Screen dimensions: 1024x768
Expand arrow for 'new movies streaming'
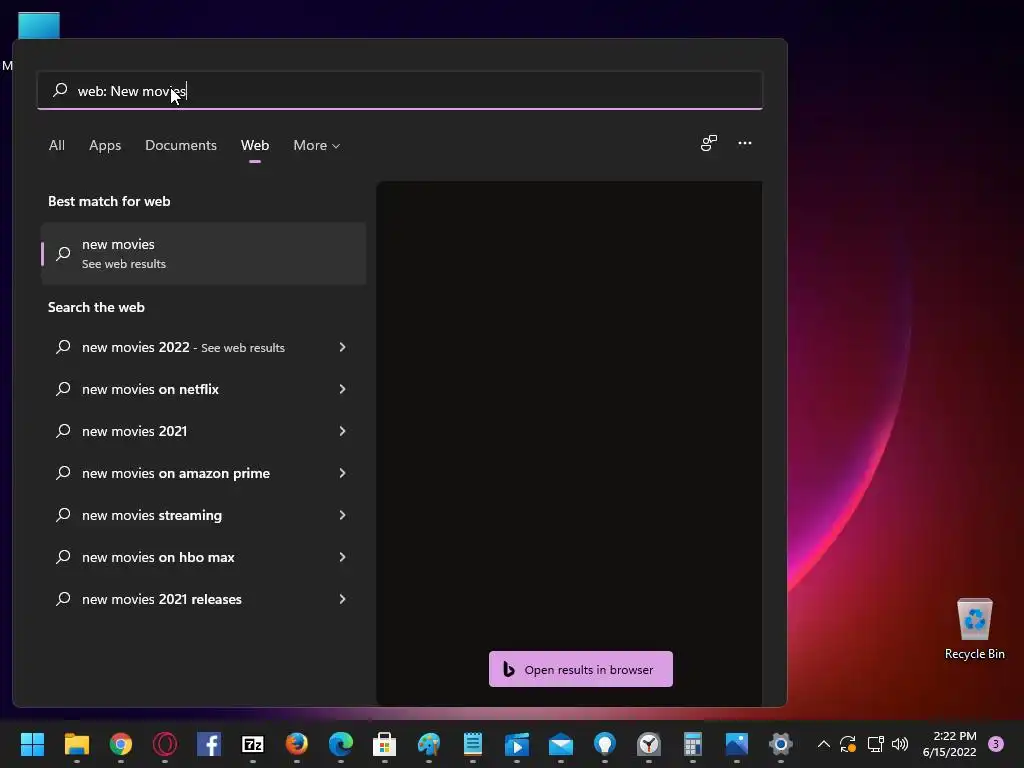tap(342, 515)
